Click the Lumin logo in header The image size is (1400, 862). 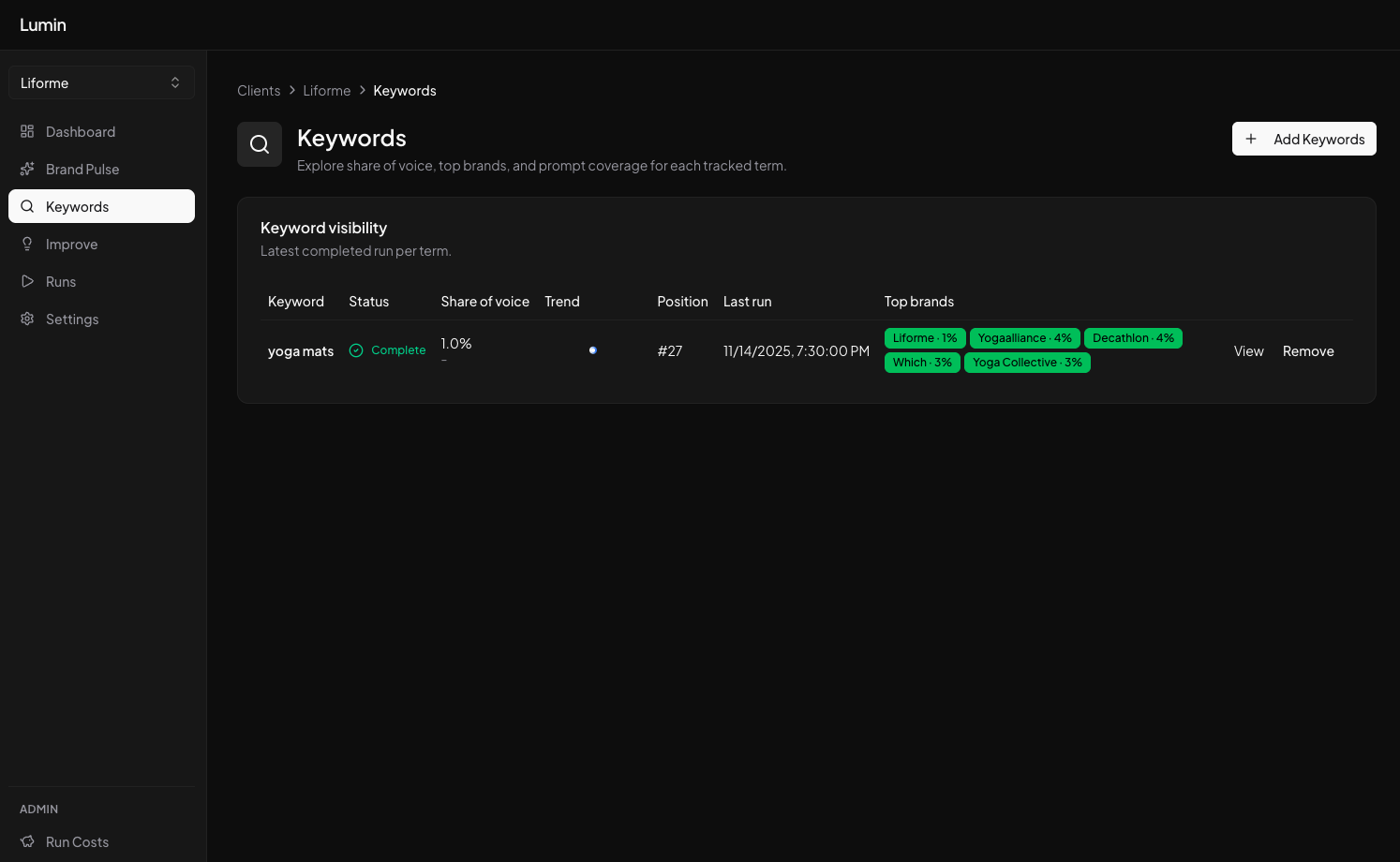pyautogui.click(x=43, y=25)
